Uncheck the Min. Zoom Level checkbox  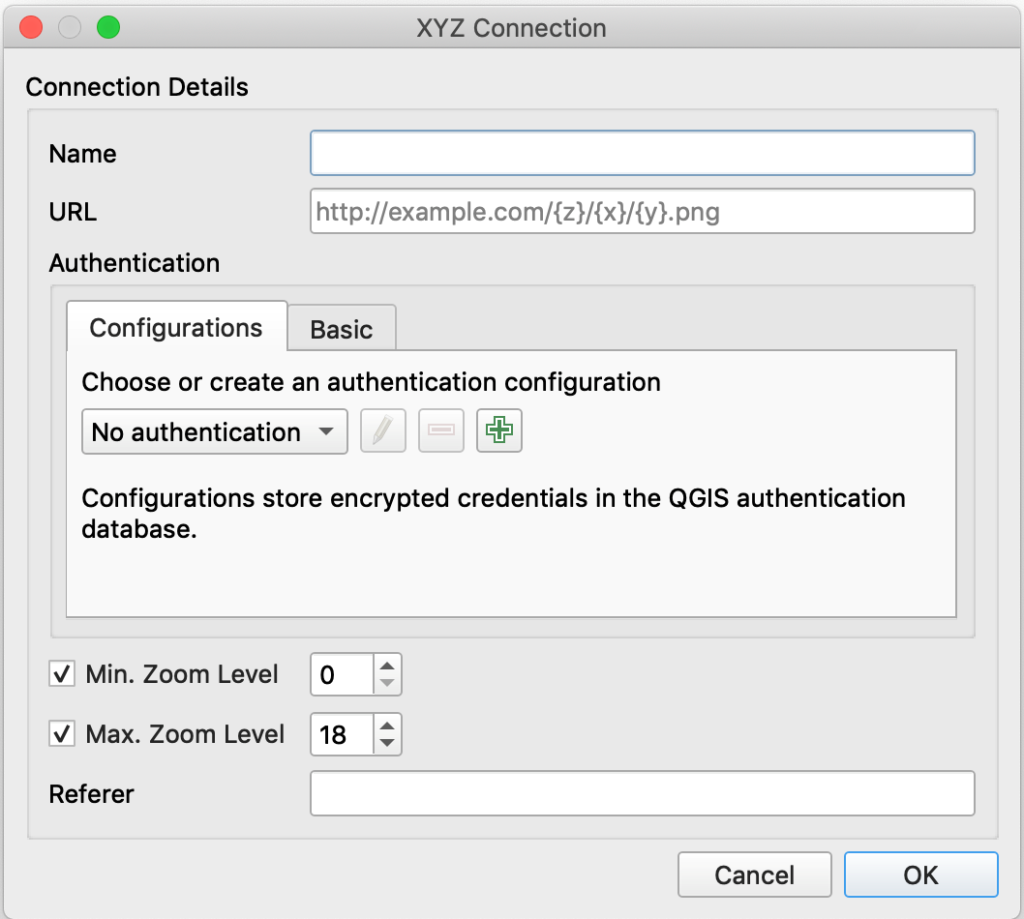click(x=61, y=673)
